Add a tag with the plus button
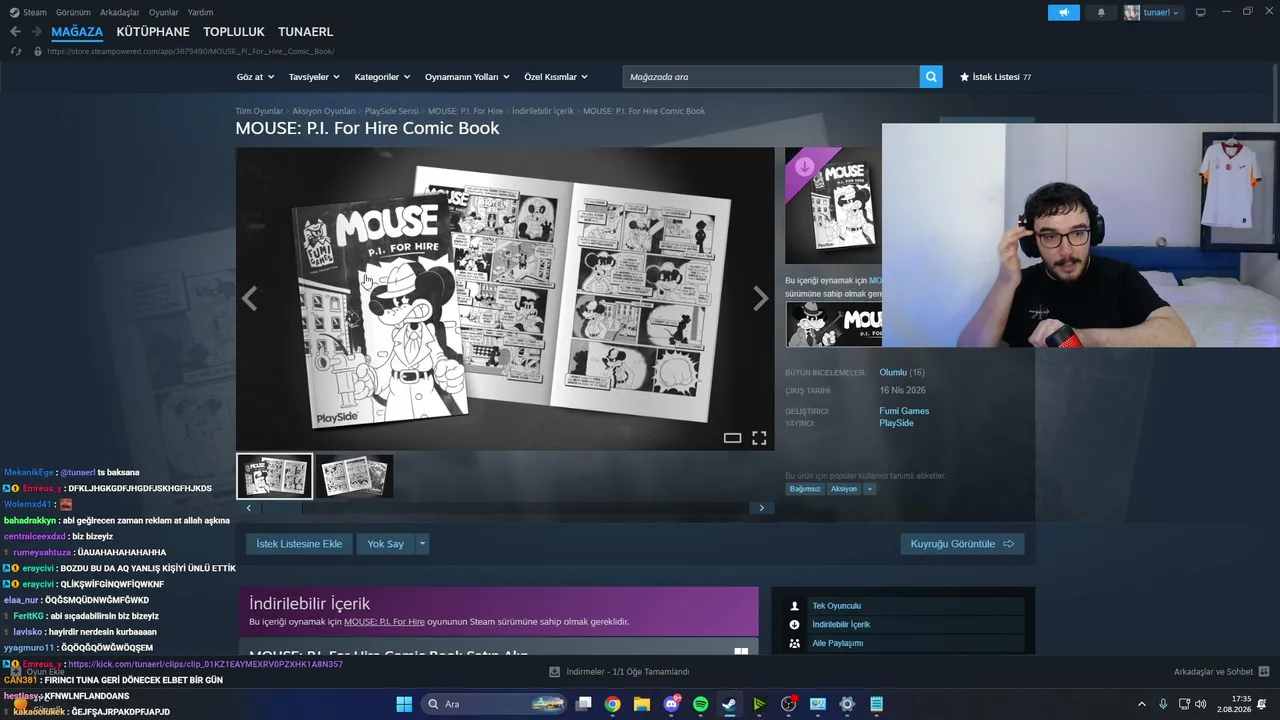 point(870,489)
